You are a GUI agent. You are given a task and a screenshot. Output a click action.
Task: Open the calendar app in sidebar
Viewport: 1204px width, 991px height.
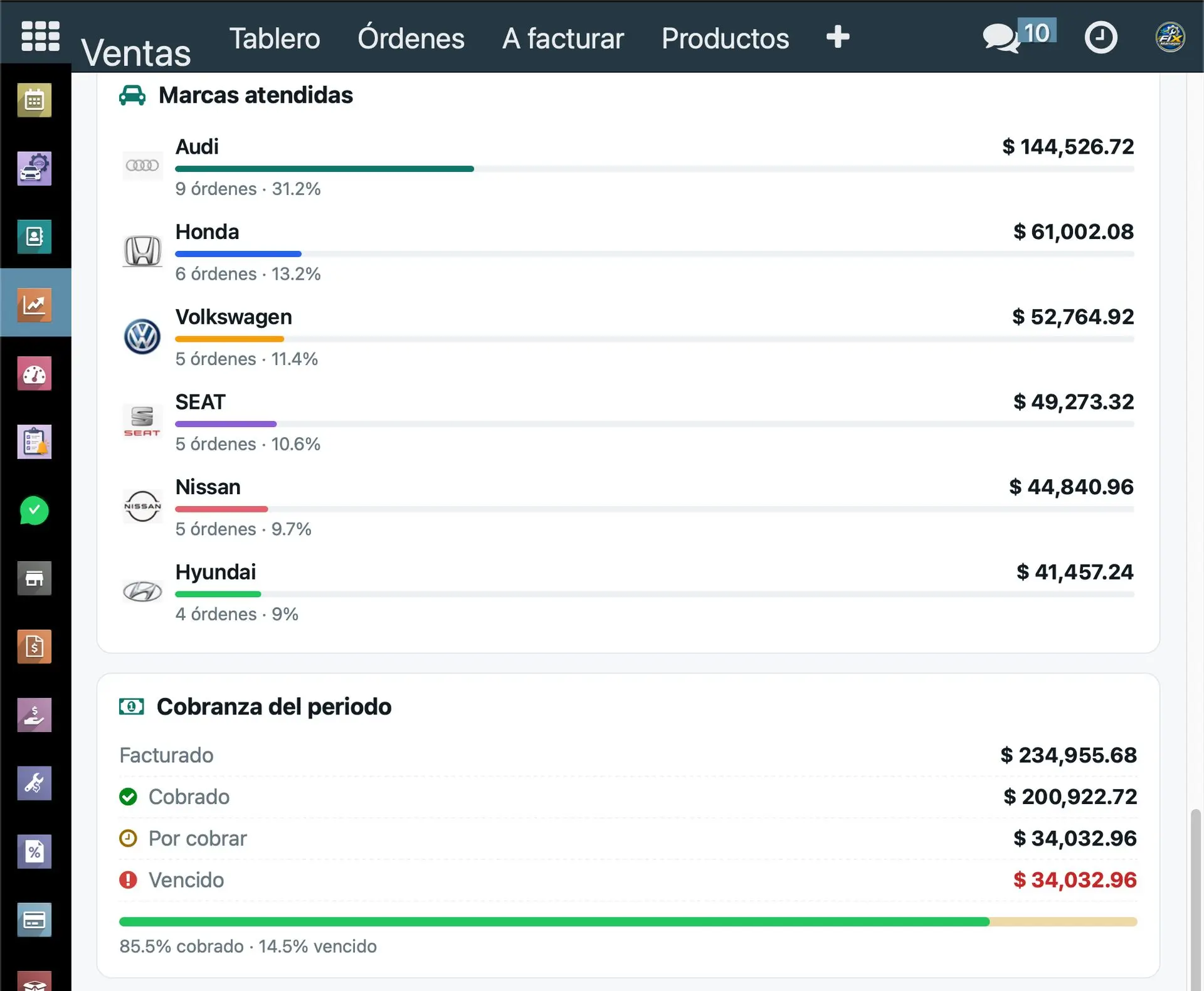[34, 100]
